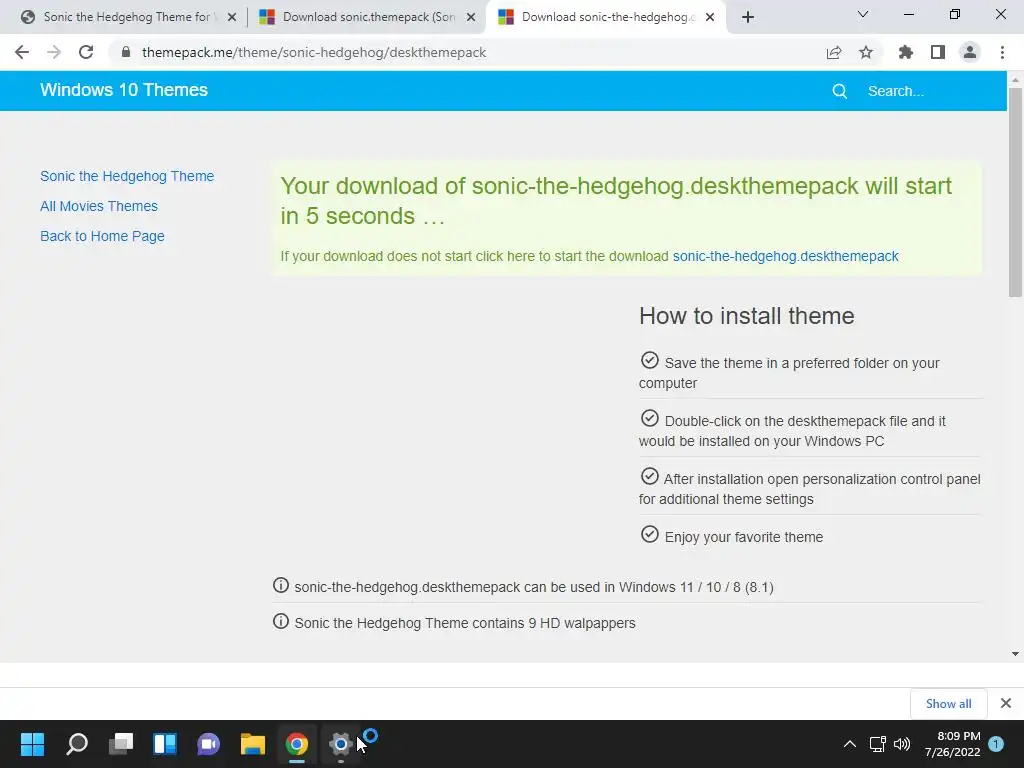Viewport: 1024px width, 768px height.
Task: Click Show all downloads button
Action: [x=948, y=703]
